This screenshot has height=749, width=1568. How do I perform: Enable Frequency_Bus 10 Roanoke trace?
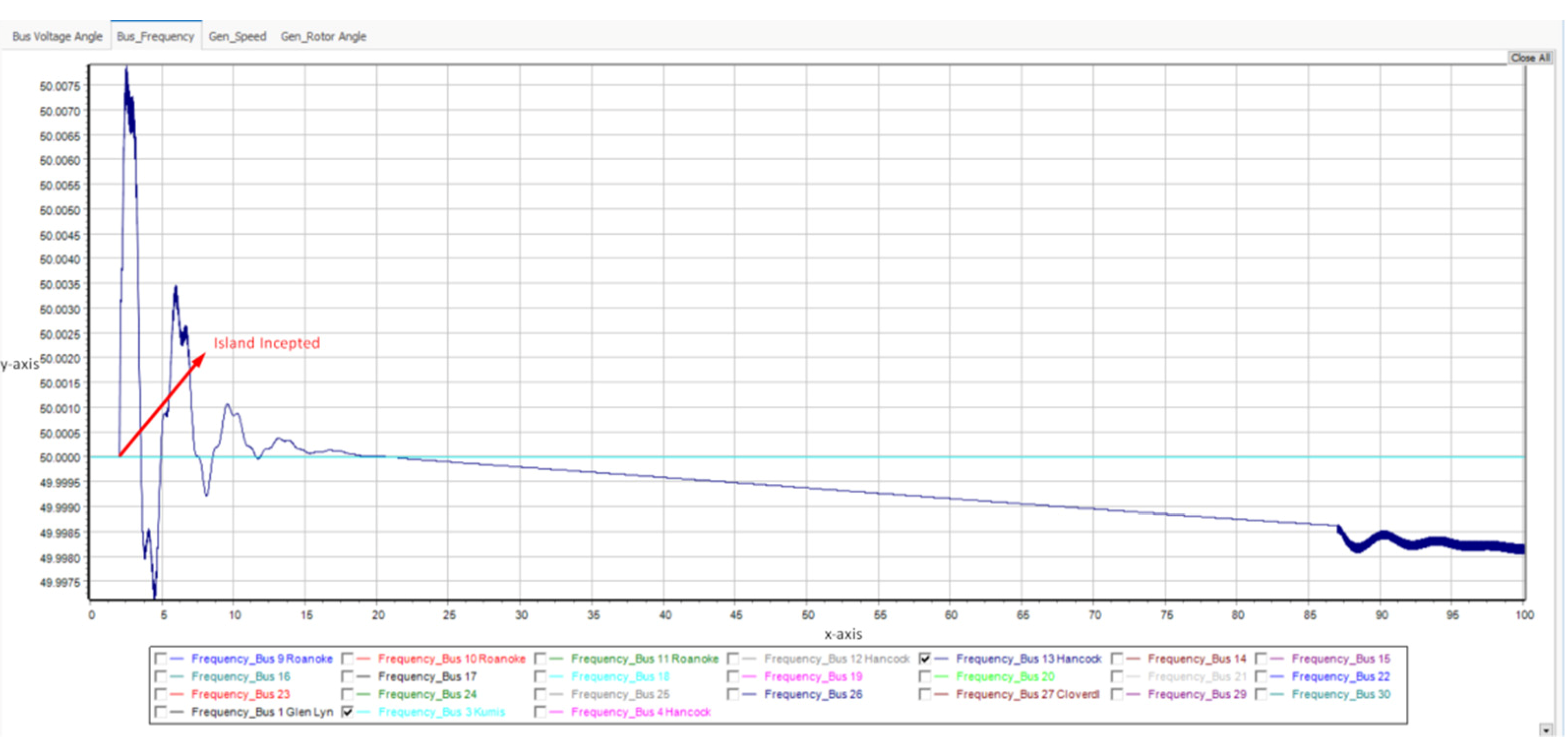347,658
